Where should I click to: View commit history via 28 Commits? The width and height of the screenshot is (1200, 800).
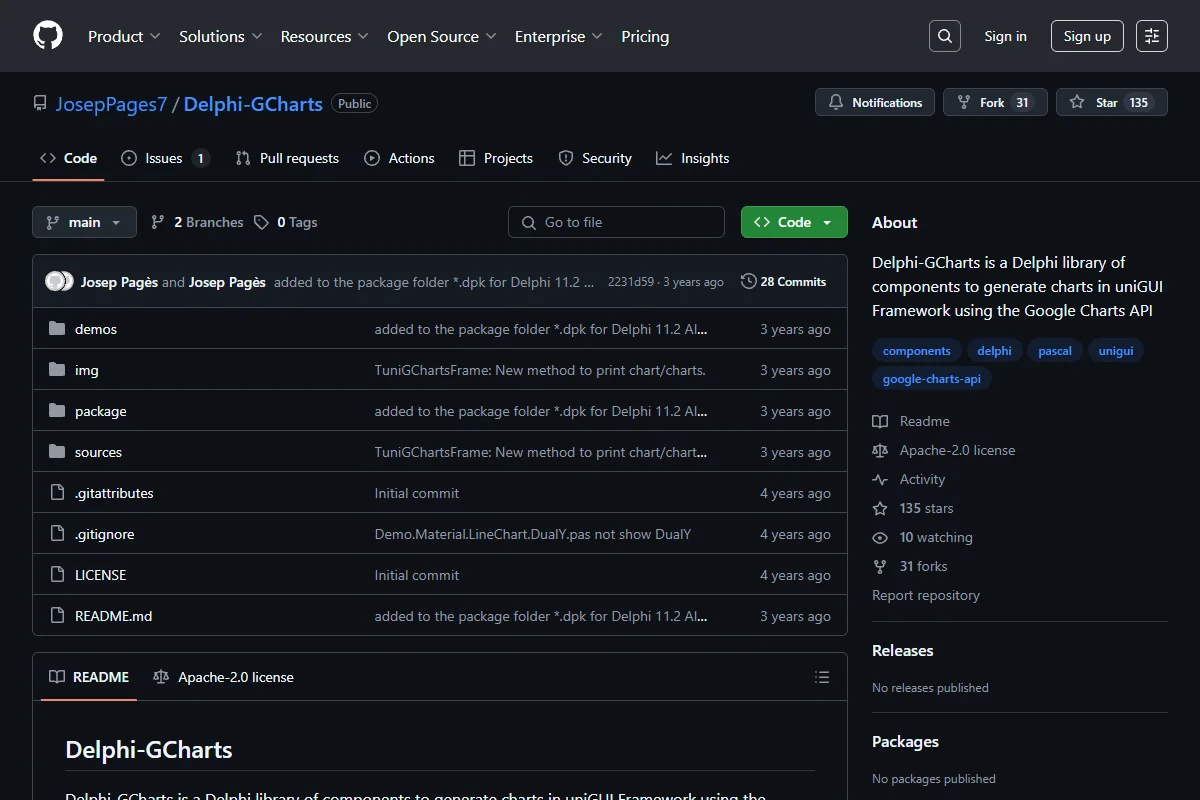[783, 282]
